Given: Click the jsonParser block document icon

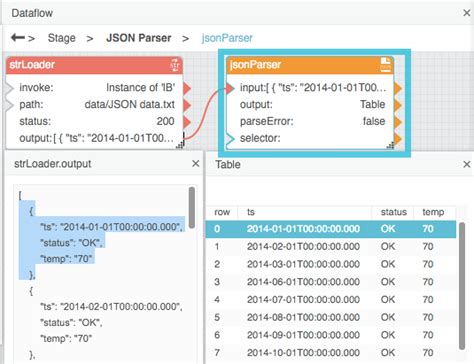Looking at the screenshot, I should coord(385,65).
